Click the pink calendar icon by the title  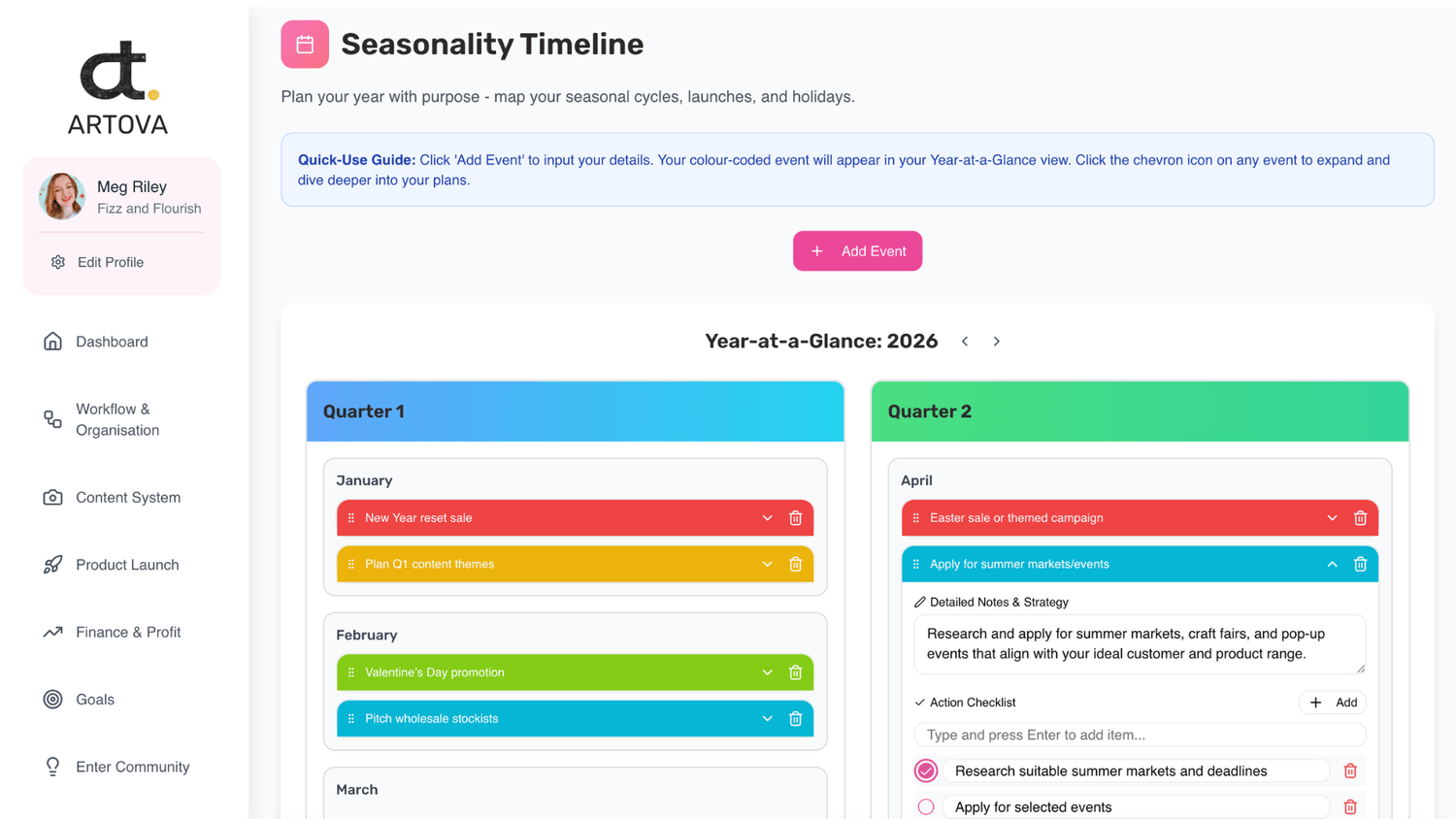(x=305, y=45)
